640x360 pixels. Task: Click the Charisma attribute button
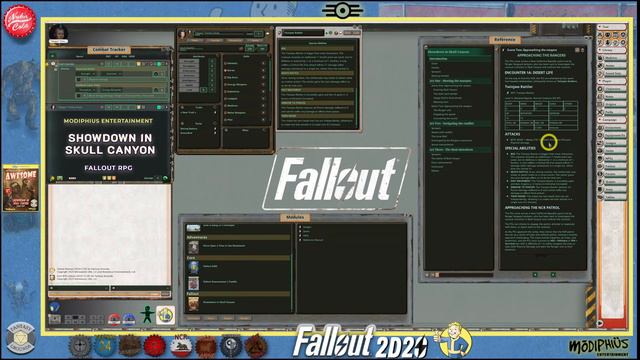(x=189, y=76)
